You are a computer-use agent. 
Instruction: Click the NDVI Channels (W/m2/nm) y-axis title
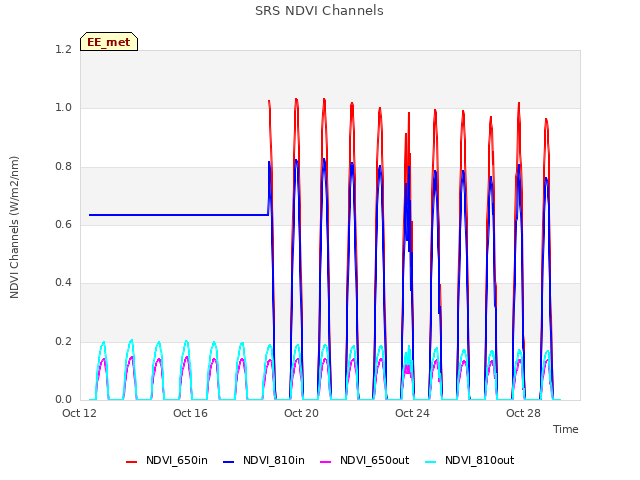pyautogui.click(x=14, y=227)
